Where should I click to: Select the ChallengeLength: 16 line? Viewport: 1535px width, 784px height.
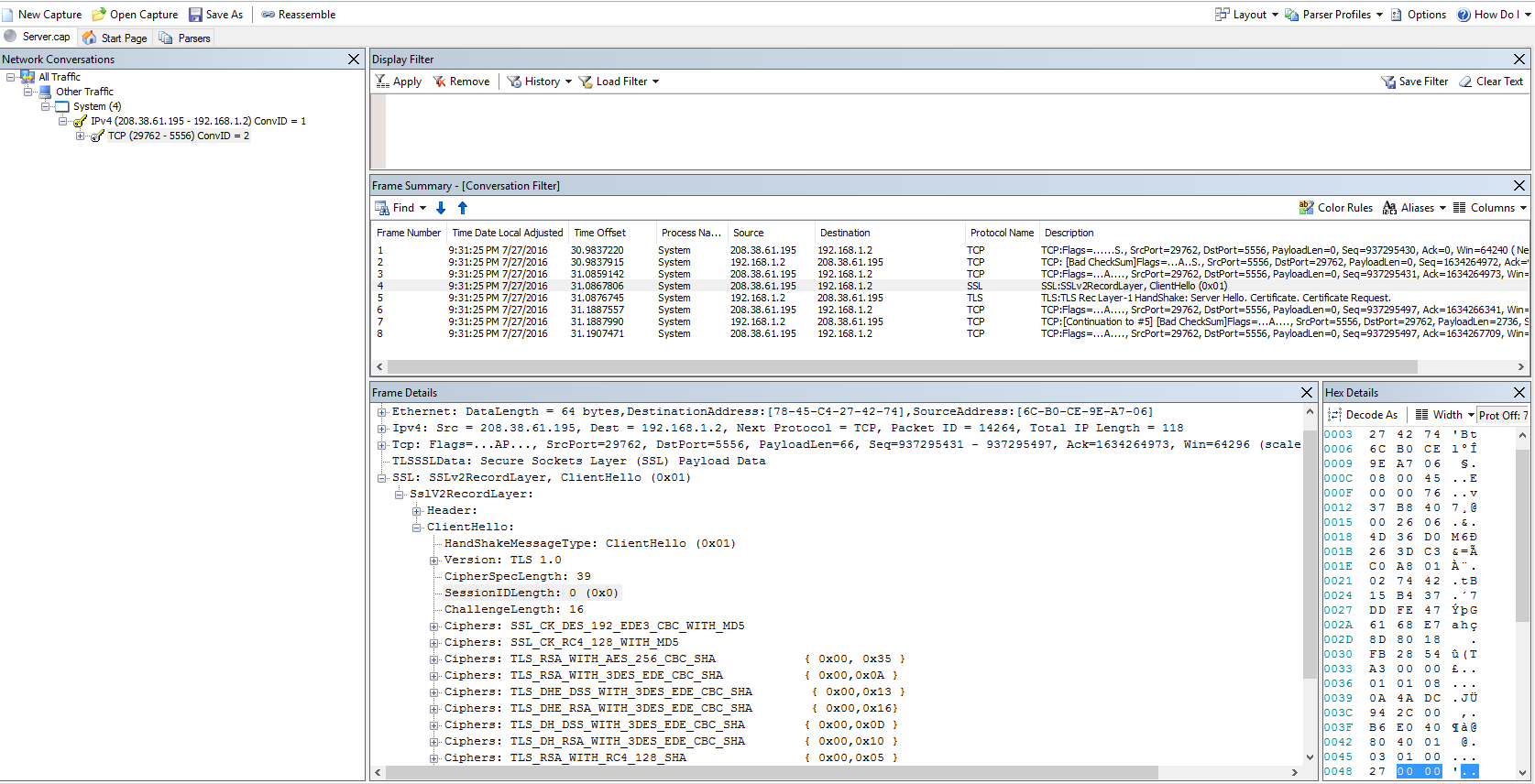514,610
